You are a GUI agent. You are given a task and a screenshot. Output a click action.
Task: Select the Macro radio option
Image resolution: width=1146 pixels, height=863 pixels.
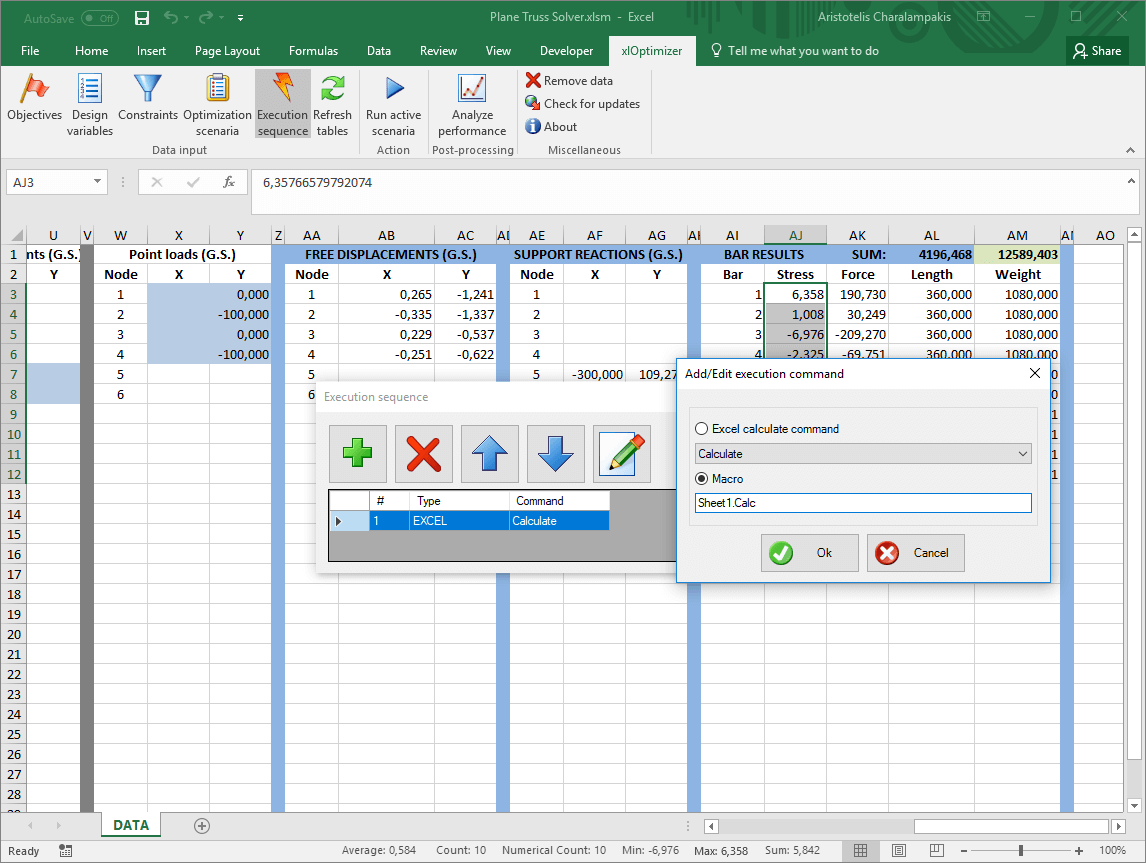click(x=701, y=479)
